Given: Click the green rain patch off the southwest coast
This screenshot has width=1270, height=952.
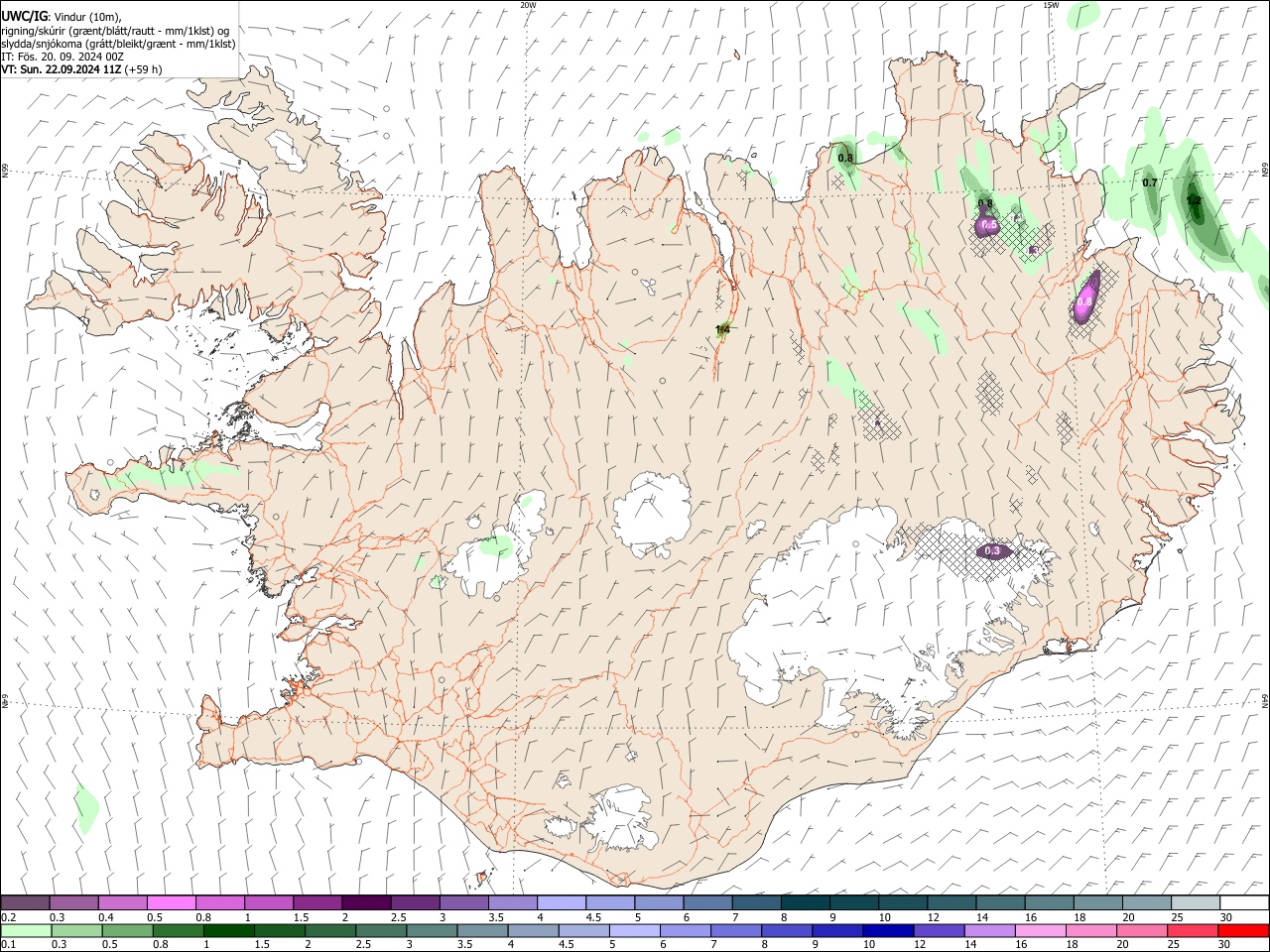Looking at the screenshot, I should (86, 806).
